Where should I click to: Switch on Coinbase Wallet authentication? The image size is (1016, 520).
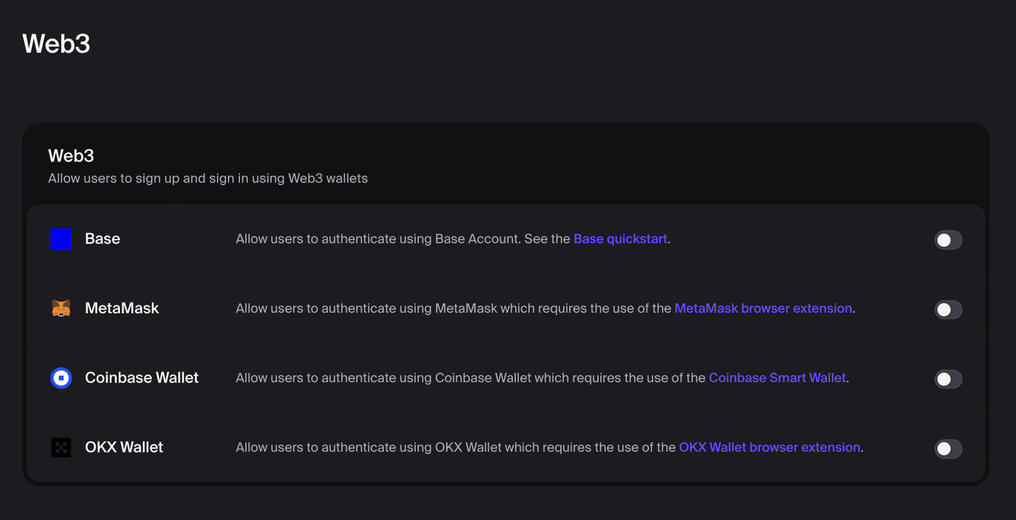948,379
